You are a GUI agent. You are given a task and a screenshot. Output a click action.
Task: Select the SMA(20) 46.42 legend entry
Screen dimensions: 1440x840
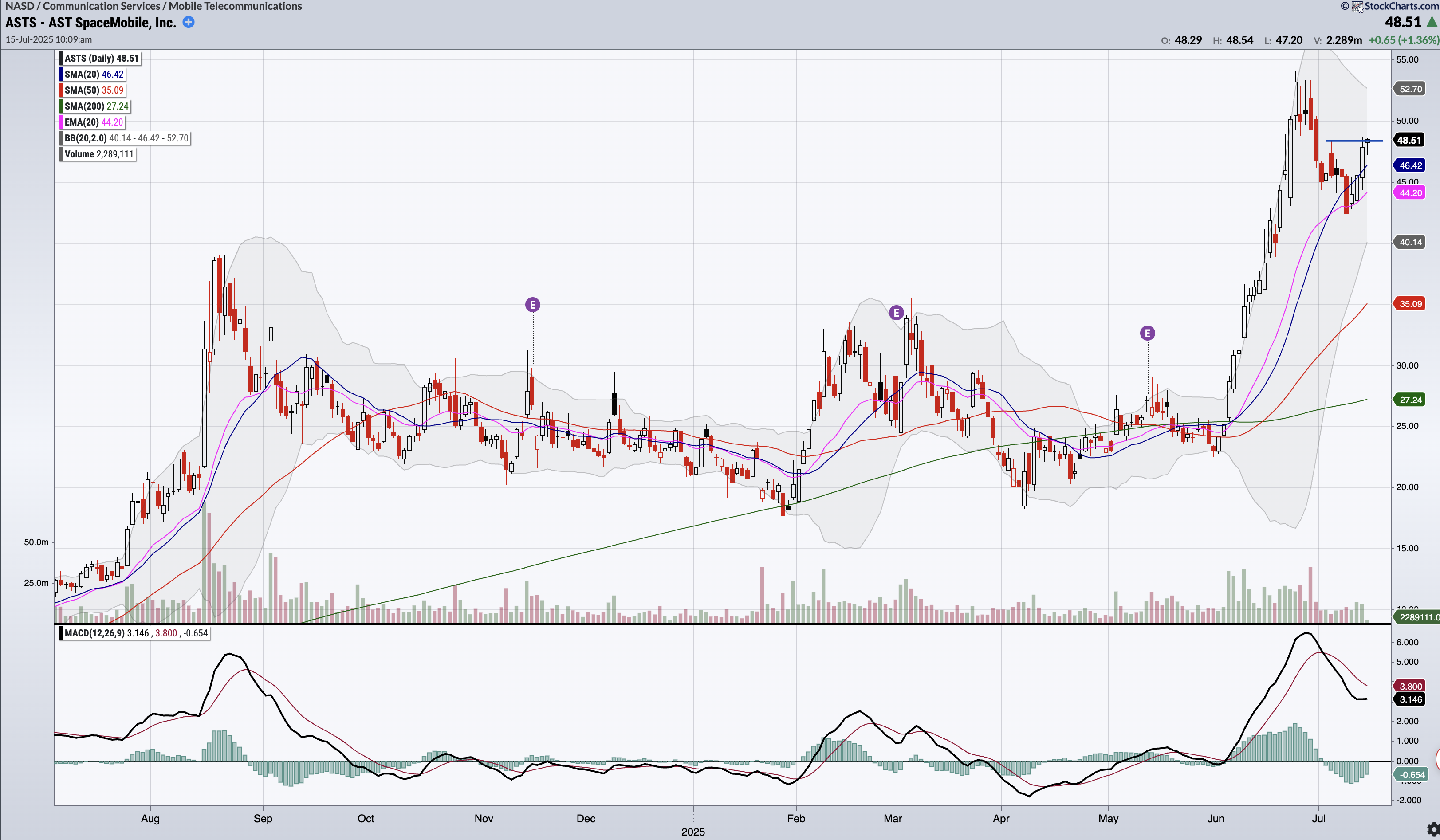(93, 74)
